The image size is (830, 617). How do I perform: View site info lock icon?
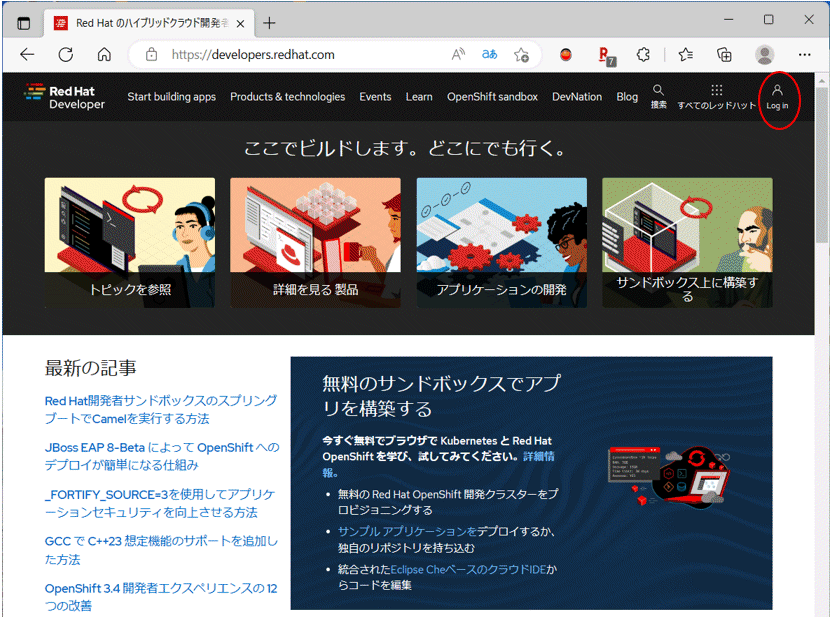(151, 55)
